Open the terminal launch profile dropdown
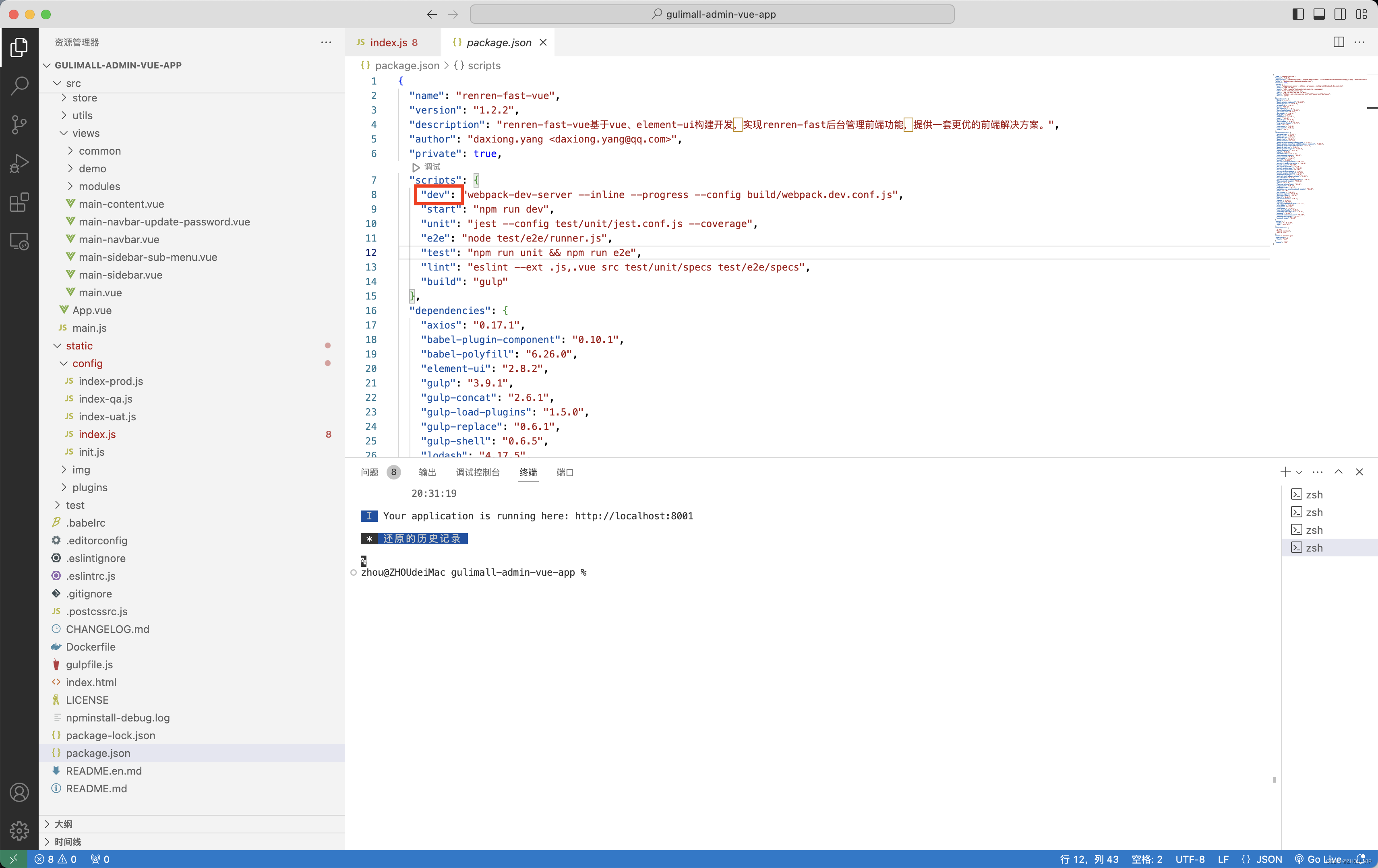 [x=1299, y=472]
